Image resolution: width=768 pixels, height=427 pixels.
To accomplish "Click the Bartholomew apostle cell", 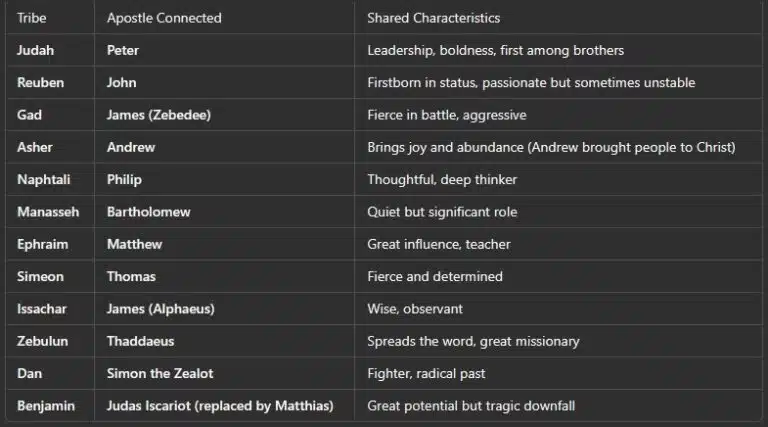I will [x=148, y=212].
